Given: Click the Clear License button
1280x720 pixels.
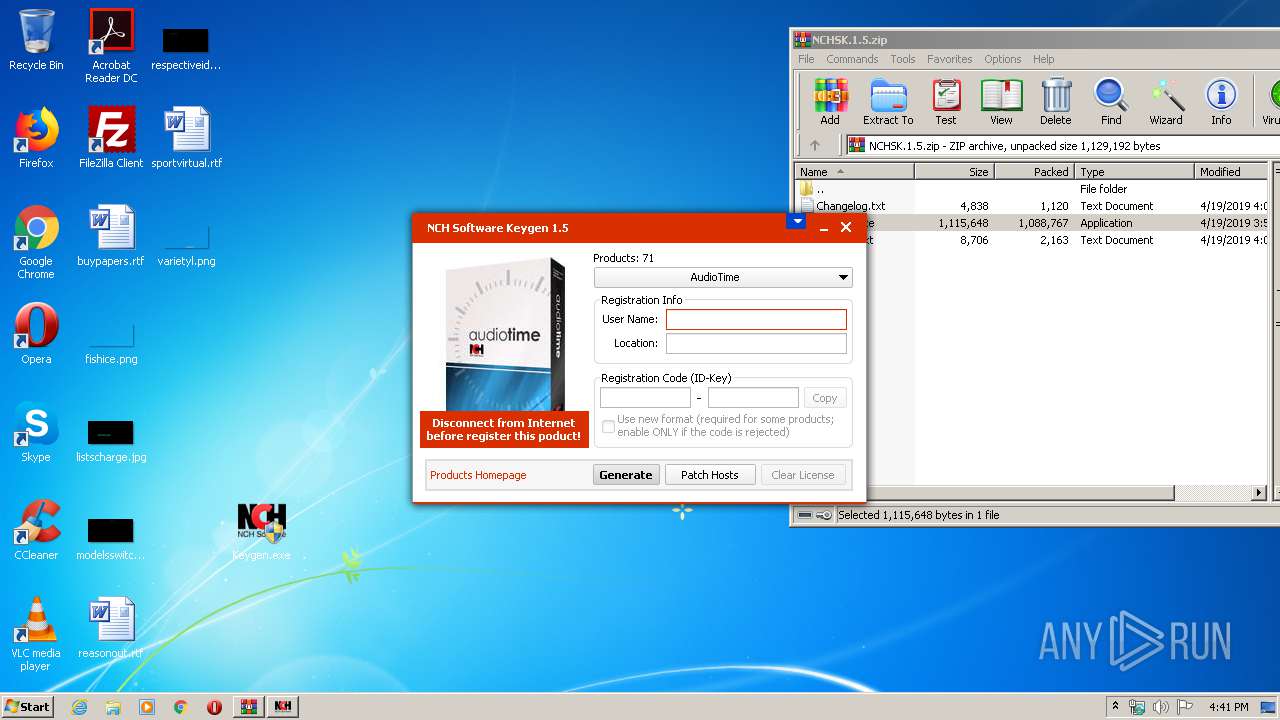Looking at the screenshot, I should 803,475.
